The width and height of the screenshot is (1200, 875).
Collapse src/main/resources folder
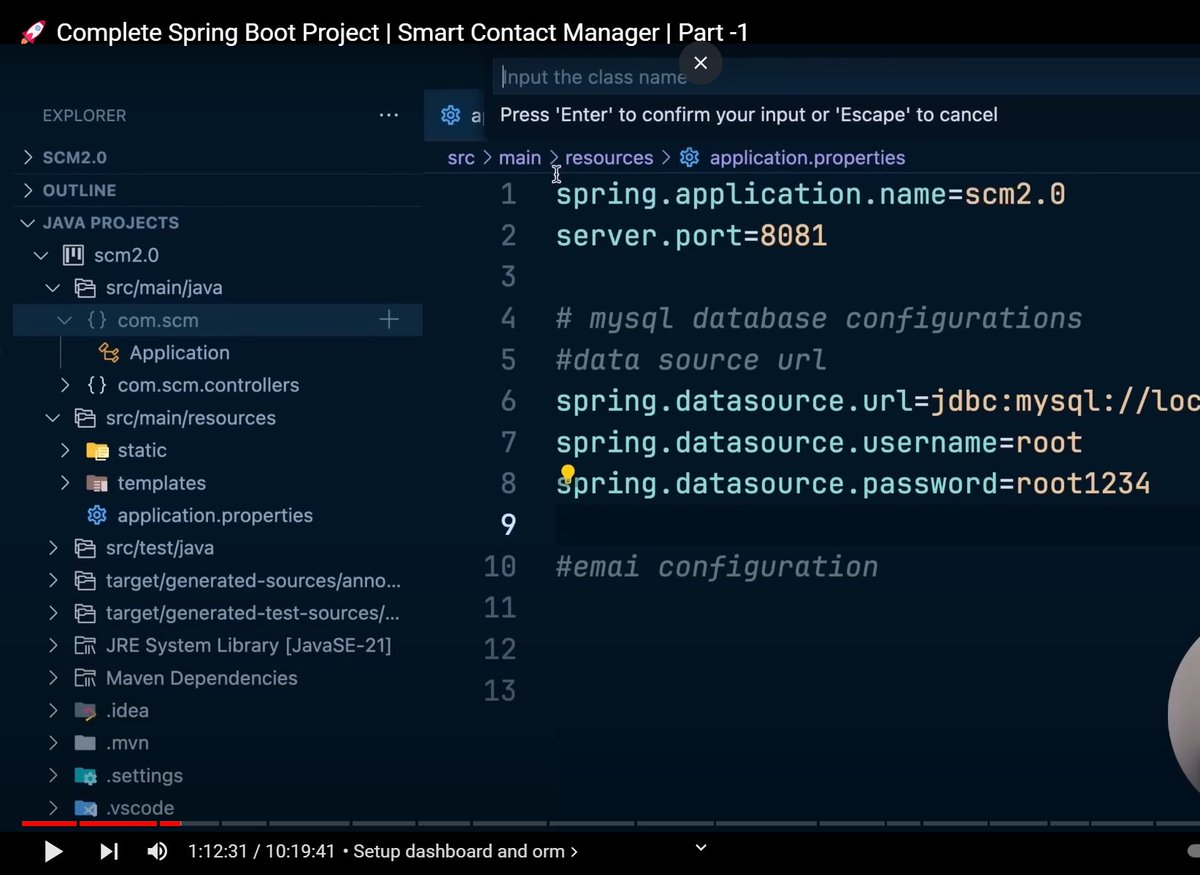pyautogui.click(x=53, y=418)
